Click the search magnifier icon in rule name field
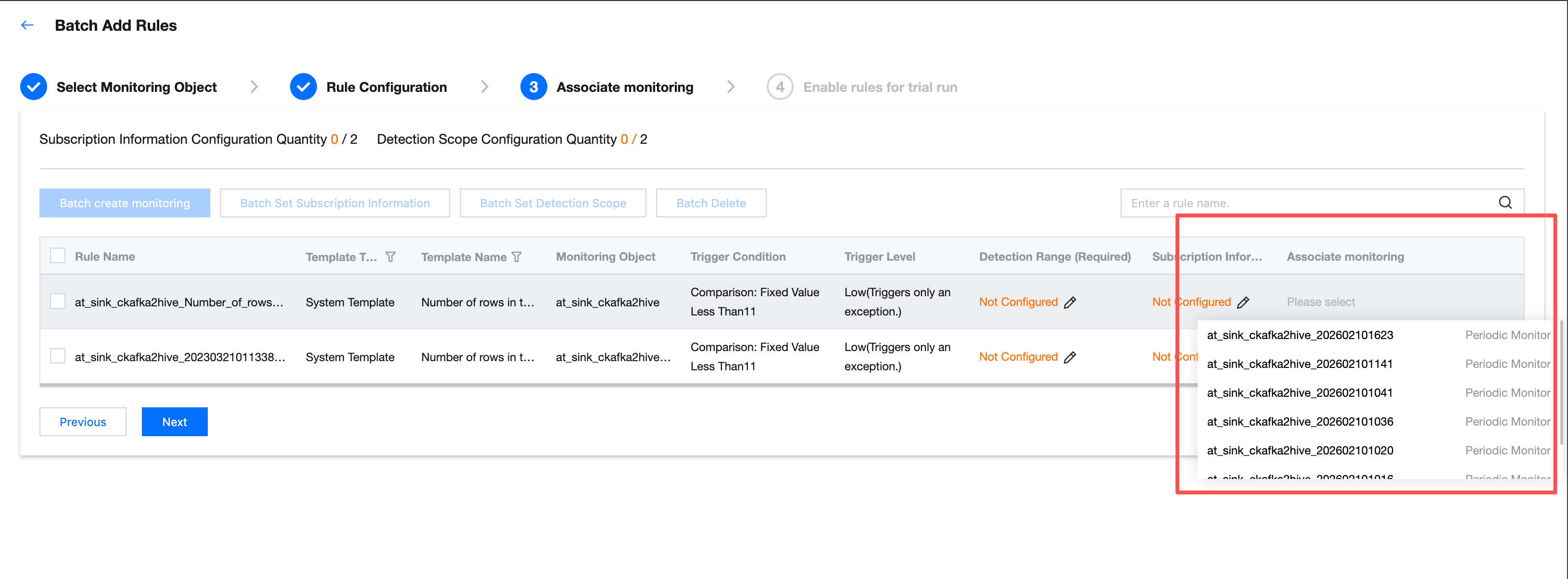 click(1505, 203)
